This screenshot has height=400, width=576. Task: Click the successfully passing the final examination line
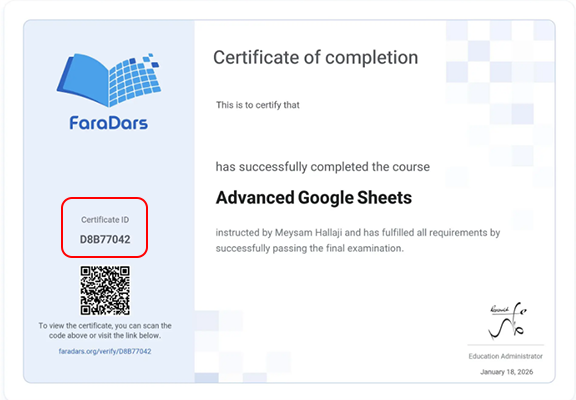(x=310, y=248)
